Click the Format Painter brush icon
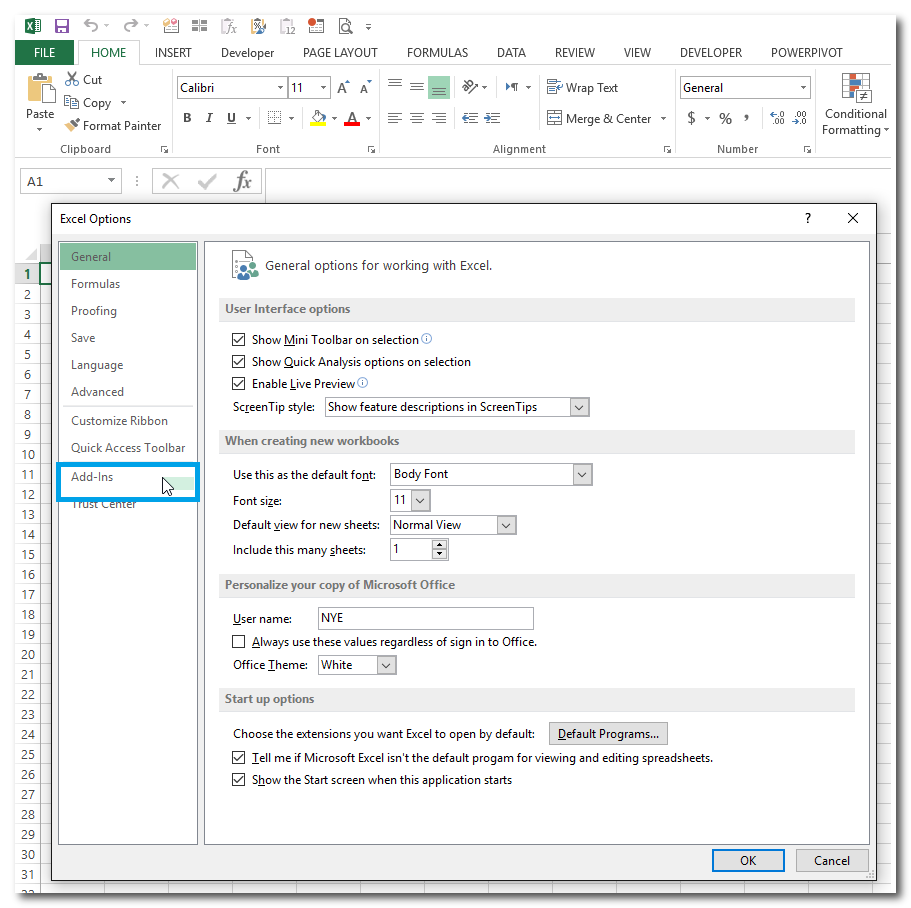This screenshot has height=908, width=911. pyautogui.click(x=72, y=126)
